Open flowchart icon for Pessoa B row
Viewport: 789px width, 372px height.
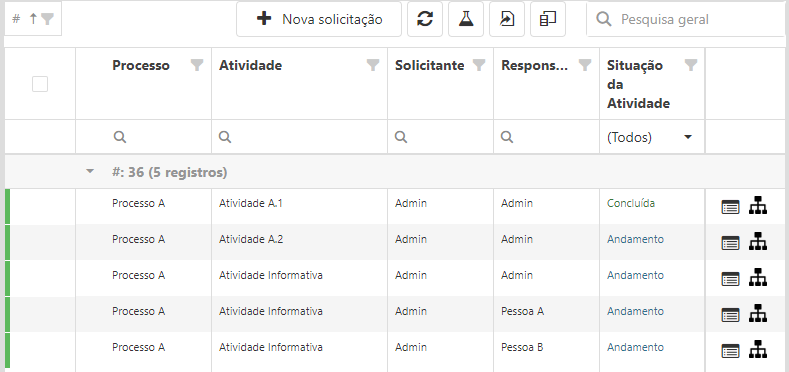click(x=757, y=350)
